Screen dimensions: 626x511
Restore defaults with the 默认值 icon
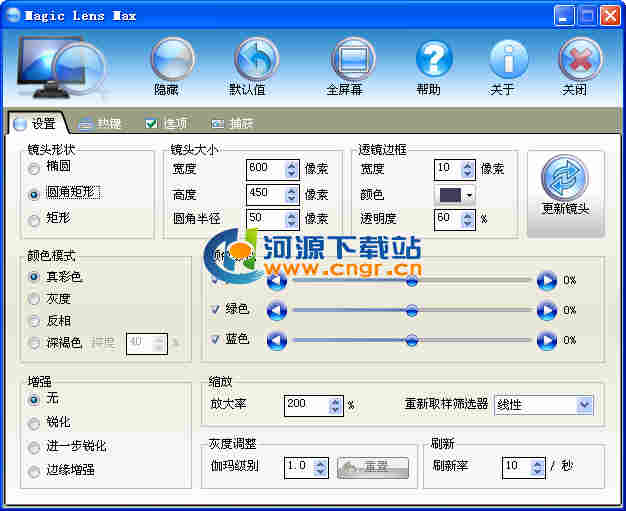(257, 59)
